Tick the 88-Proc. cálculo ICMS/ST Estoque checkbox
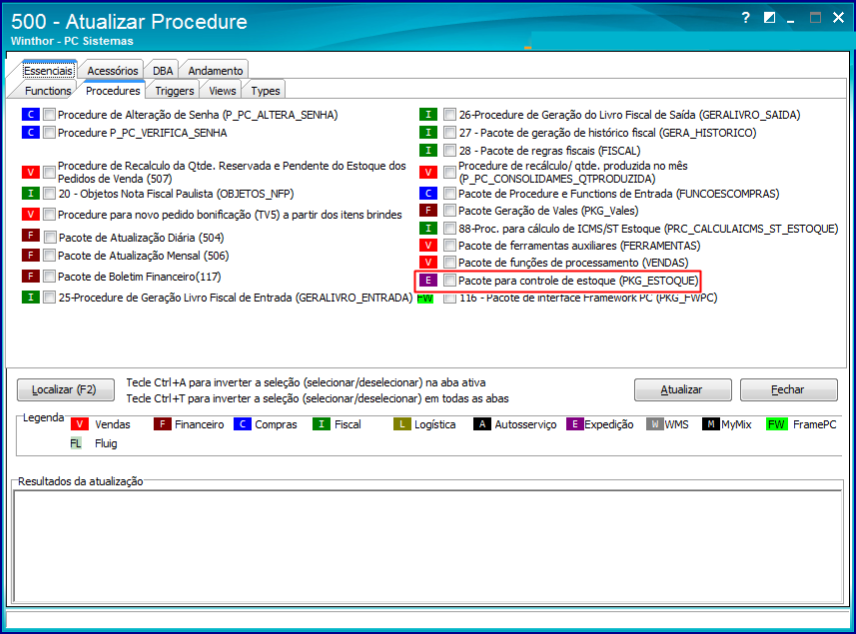856x634 pixels. [449, 228]
